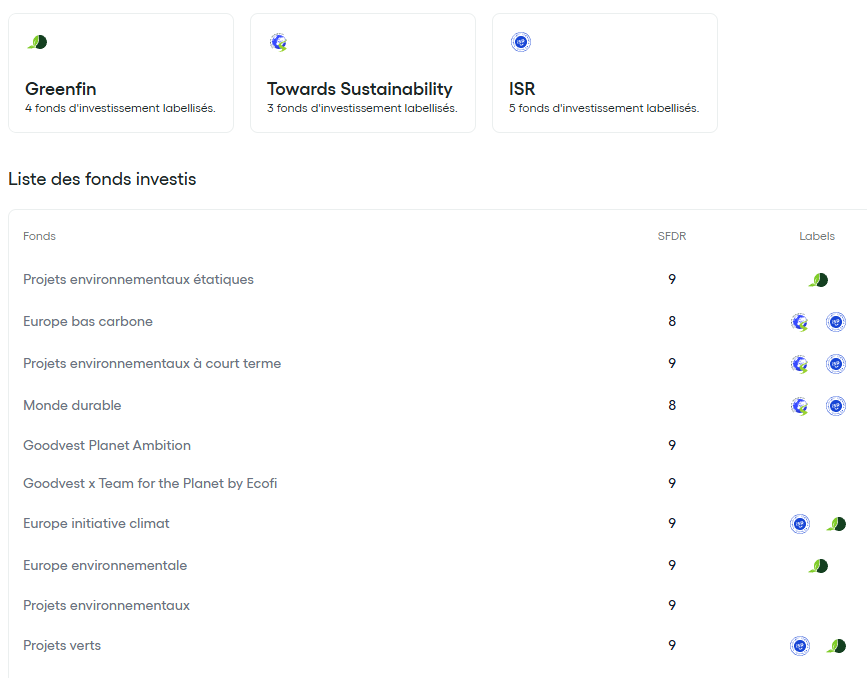Click ISR label icon for Monde durable
This screenshot has height=678, width=867.
[x=836, y=406]
